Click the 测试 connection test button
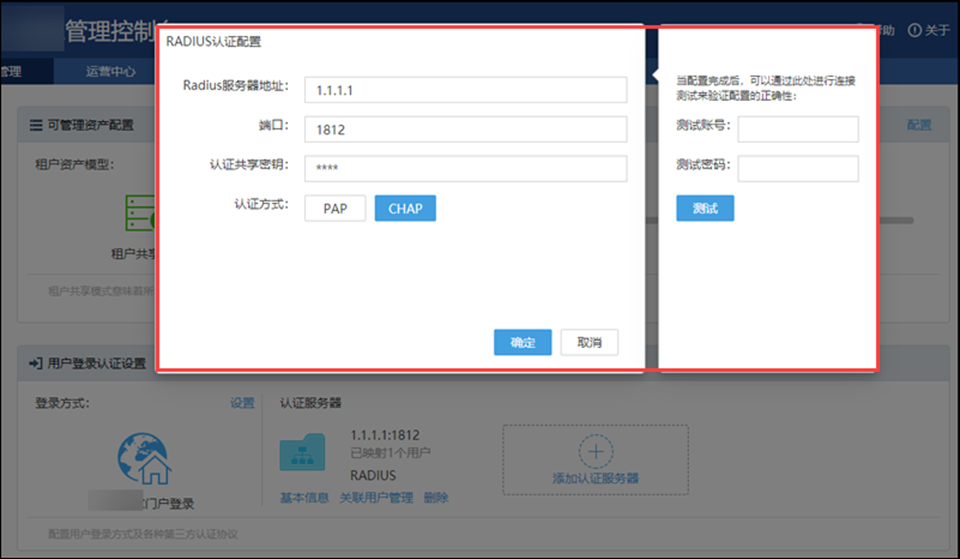Screen dimensions: 960x559 point(705,208)
